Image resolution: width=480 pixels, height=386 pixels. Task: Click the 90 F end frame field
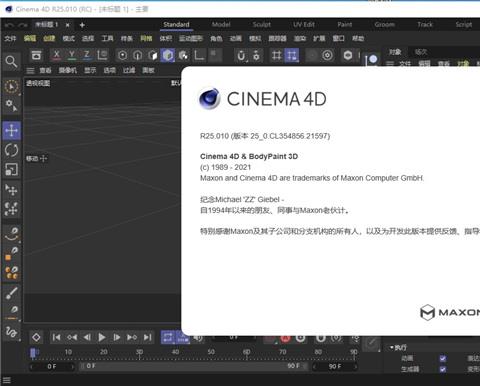point(335,366)
